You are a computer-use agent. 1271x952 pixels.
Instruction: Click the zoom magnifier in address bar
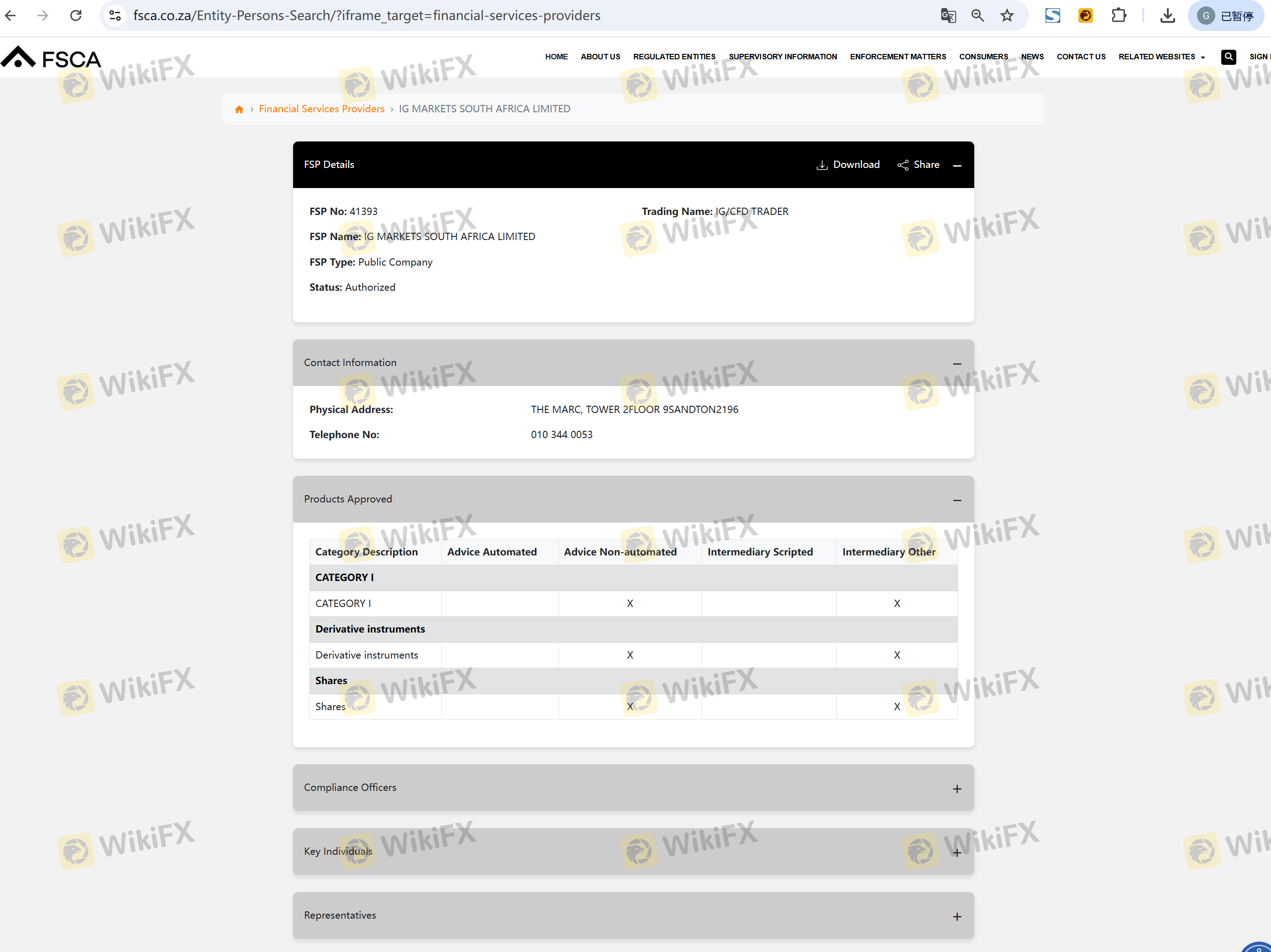click(977, 16)
